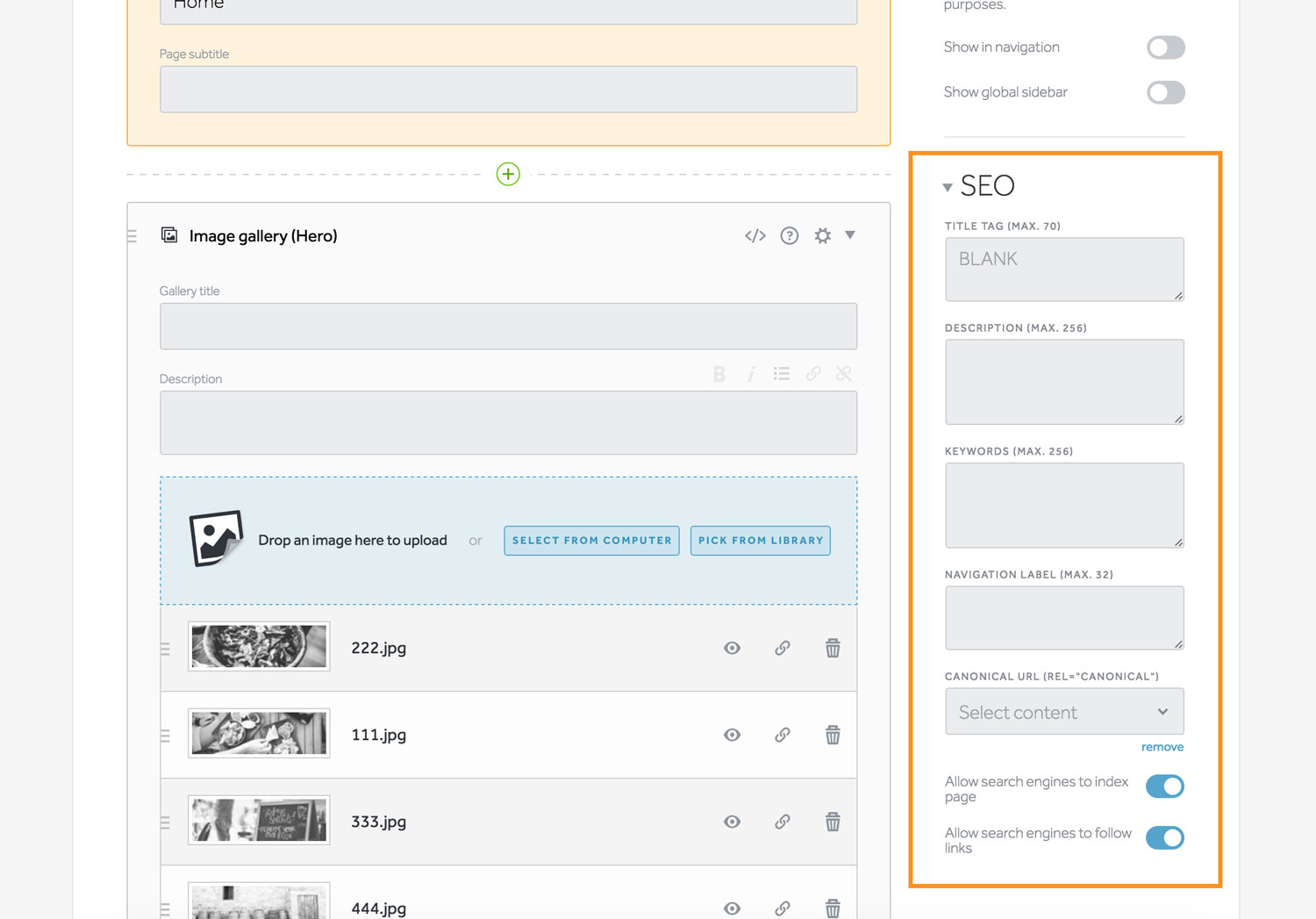Focus the gallery Description text area
Screen dimensions: 1316x919
[x=508, y=423]
